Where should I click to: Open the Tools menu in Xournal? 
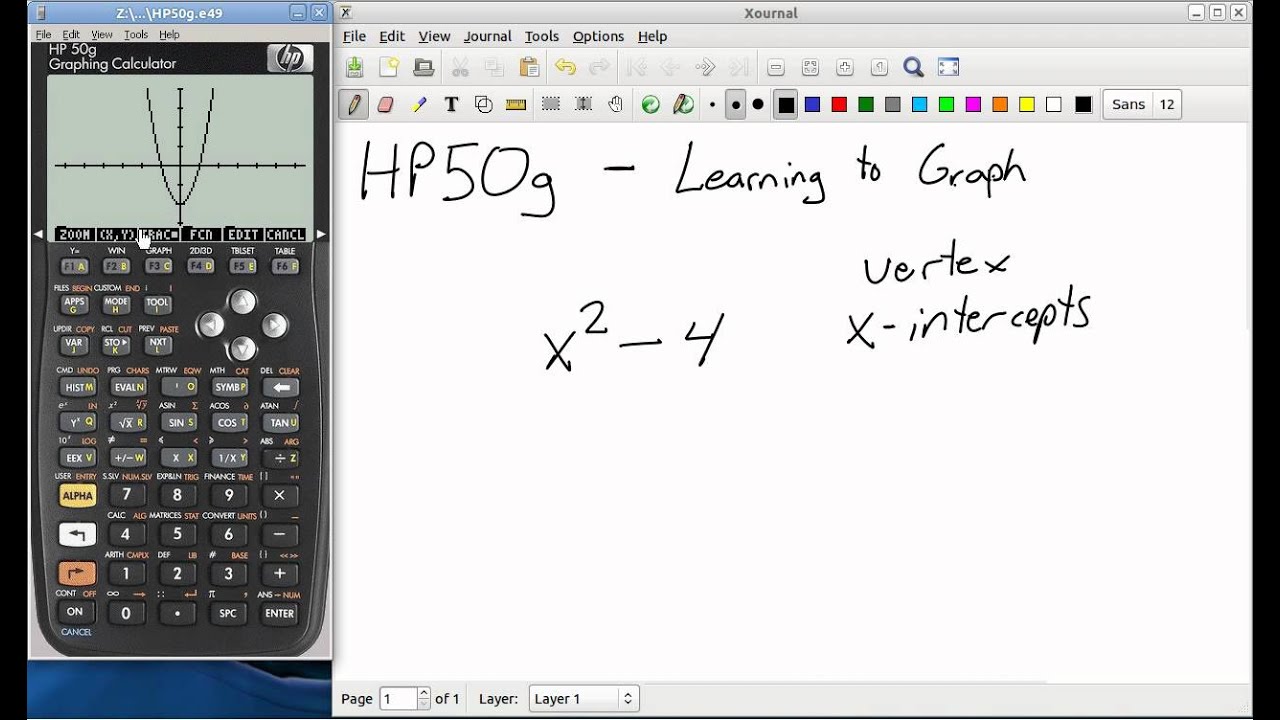(x=542, y=36)
